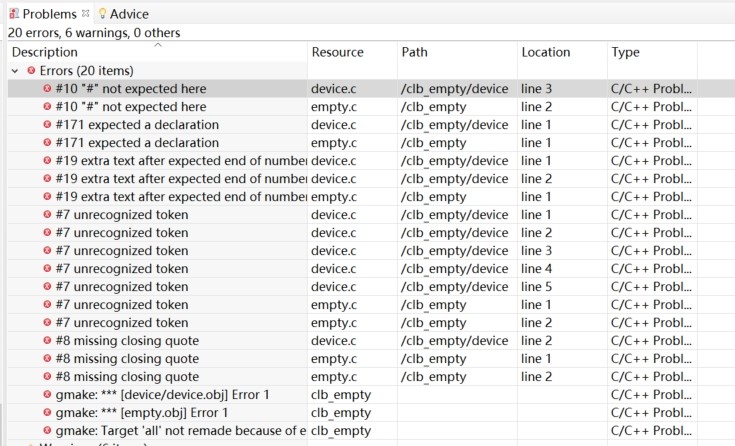The height and width of the screenshot is (446, 735).
Task: Select #7 unrecognized token at device.c line 5
Action: pyautogui.click(x=122, y=287)
